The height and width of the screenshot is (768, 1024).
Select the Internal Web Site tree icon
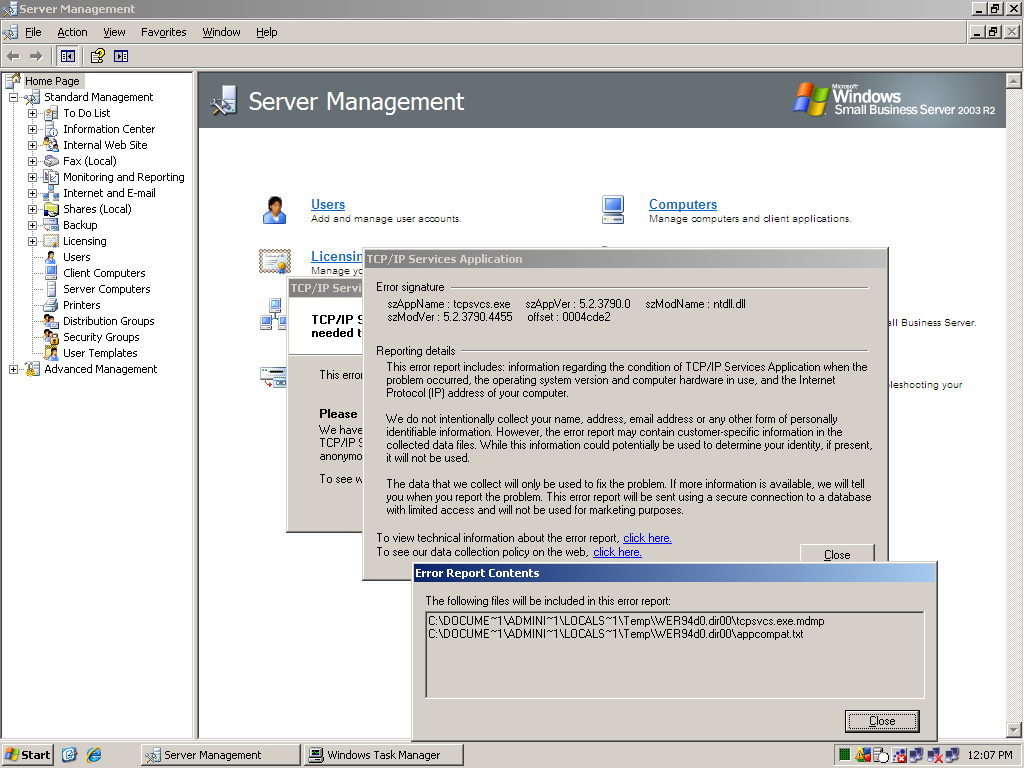(51, 145)
